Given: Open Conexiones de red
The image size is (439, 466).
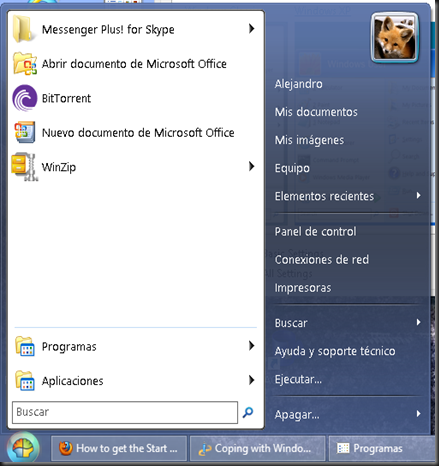Looking at the screenshot, I should click(x=322, y=259).
